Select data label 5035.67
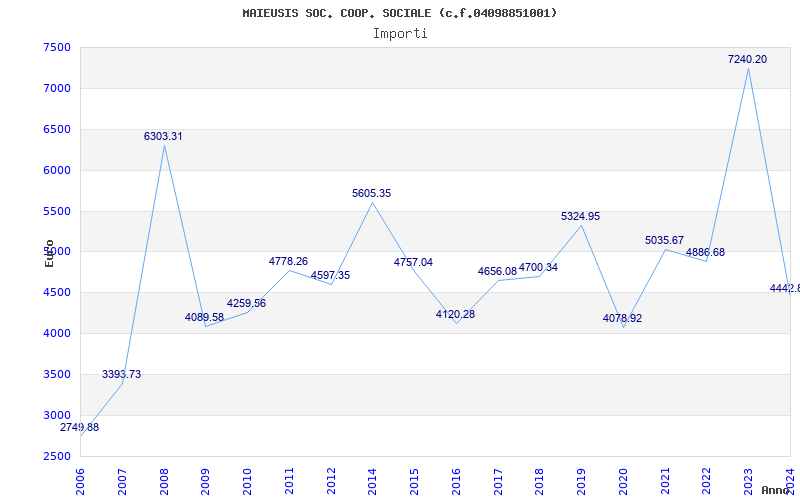 pos(664,240)
